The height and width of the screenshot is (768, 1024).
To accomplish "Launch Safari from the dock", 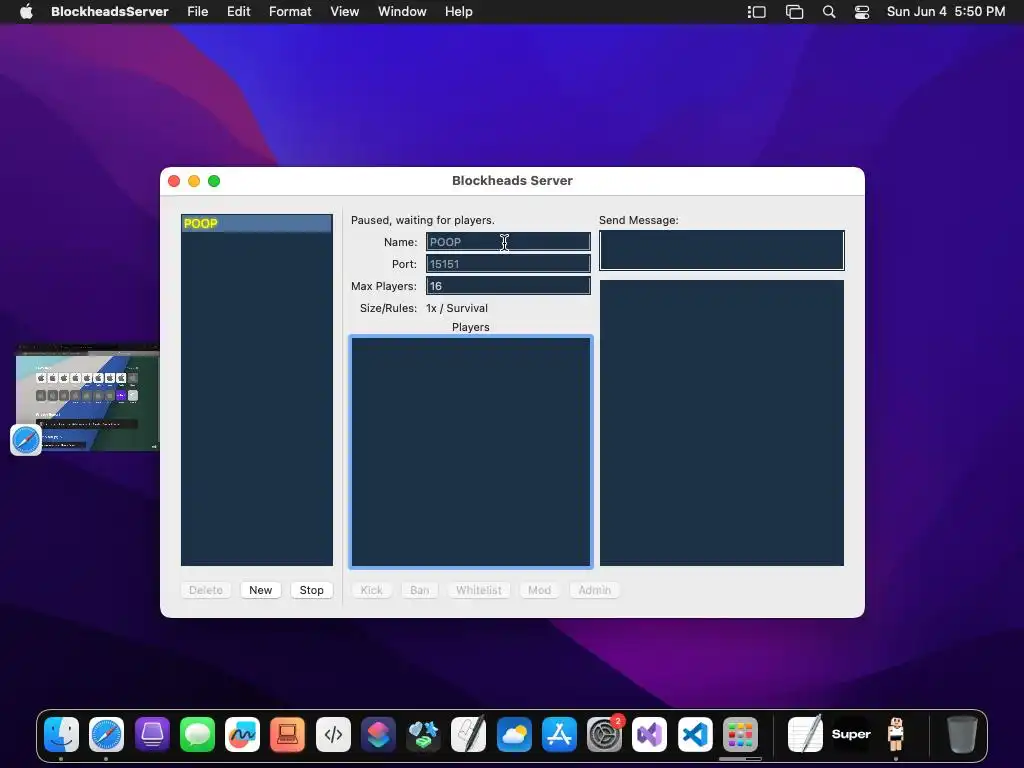I will [x=106, y=734].
